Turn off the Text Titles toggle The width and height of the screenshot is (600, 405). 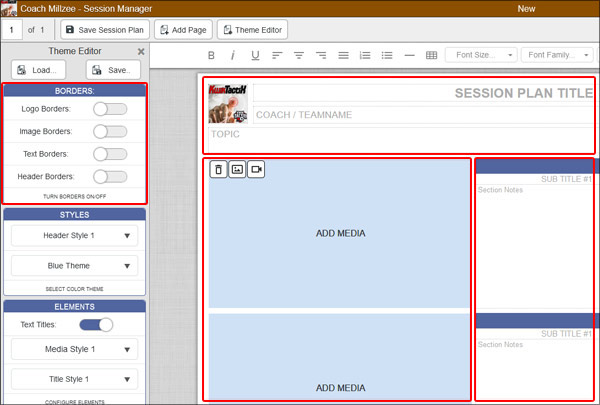96,324
